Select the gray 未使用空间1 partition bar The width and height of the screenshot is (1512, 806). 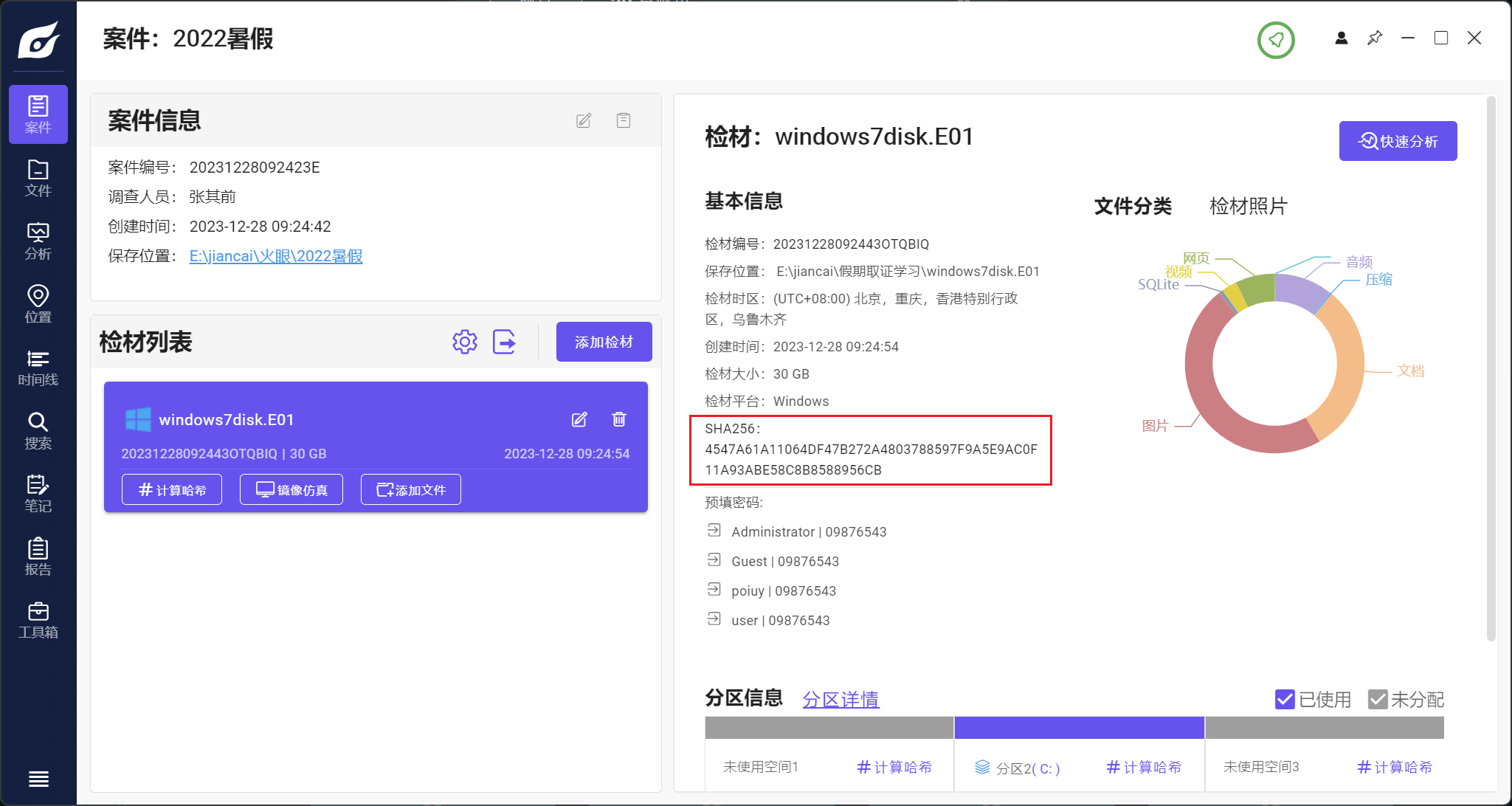[x=829, y=728]
